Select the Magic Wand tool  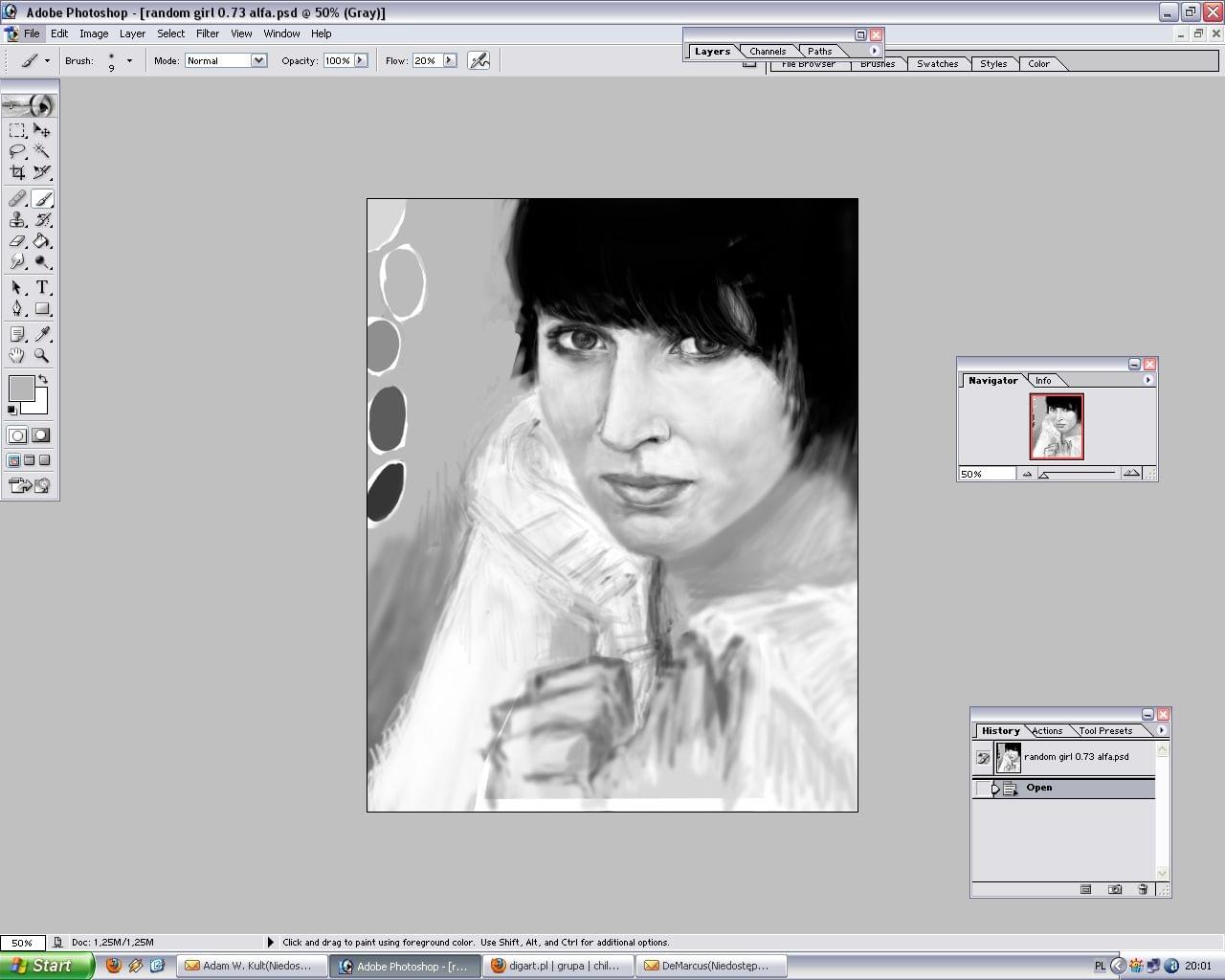42,151
